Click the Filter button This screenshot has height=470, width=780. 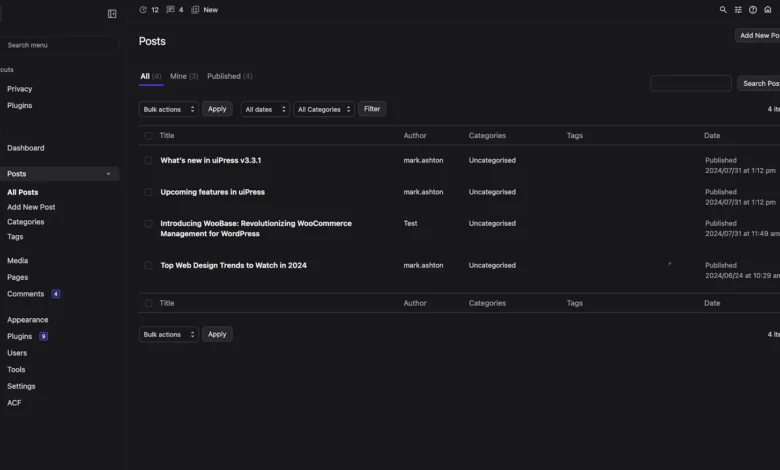(372, 109)
